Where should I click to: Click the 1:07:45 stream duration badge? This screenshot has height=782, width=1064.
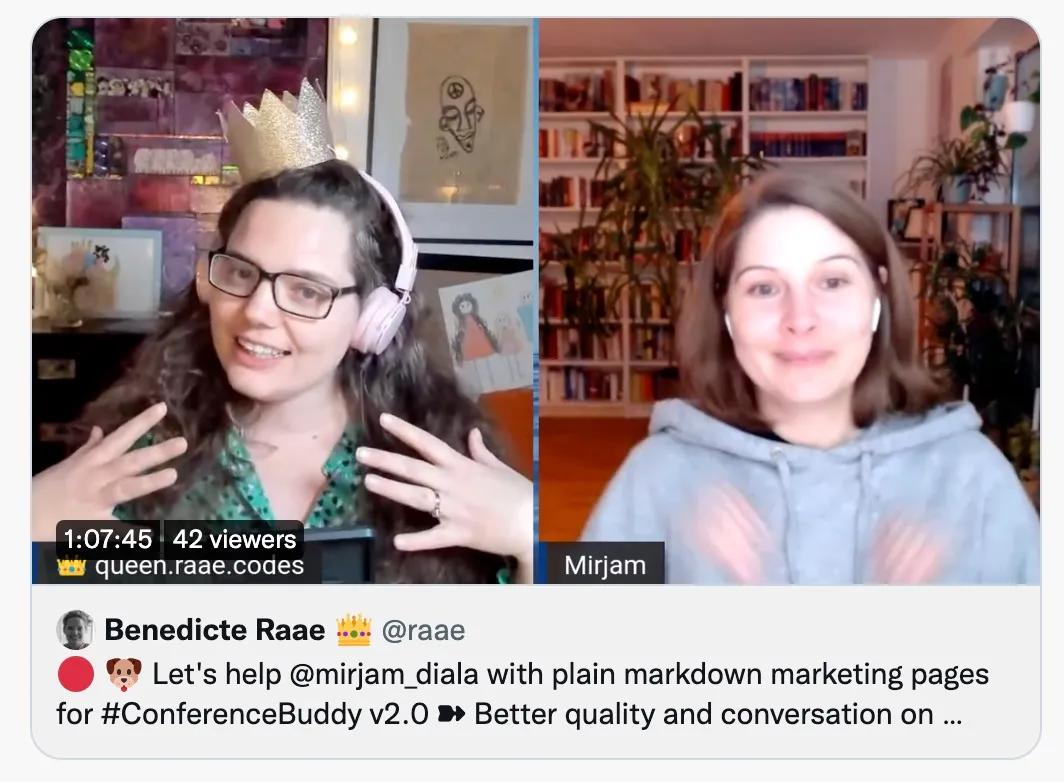pos(108,539)
